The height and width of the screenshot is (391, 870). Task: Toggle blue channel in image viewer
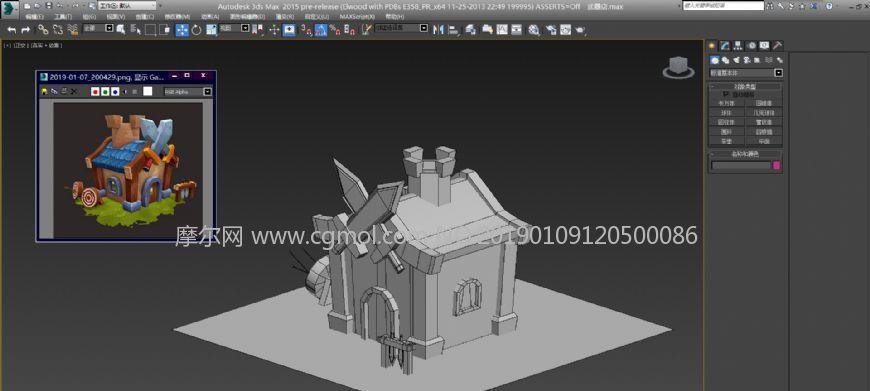(x=115, y=92)
